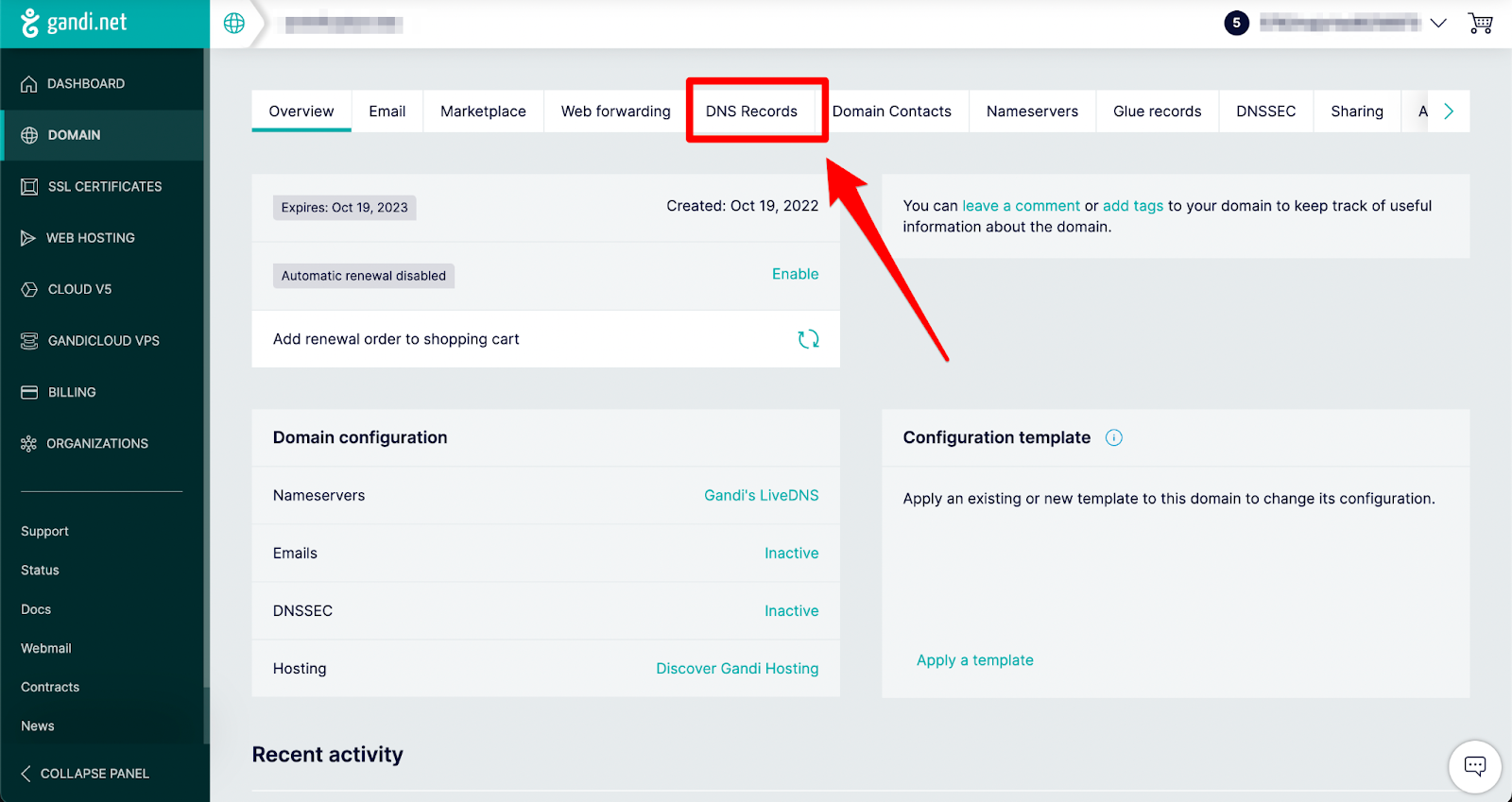
Task: Open the shopping cart icon
Action: [x=1480, y=24]
